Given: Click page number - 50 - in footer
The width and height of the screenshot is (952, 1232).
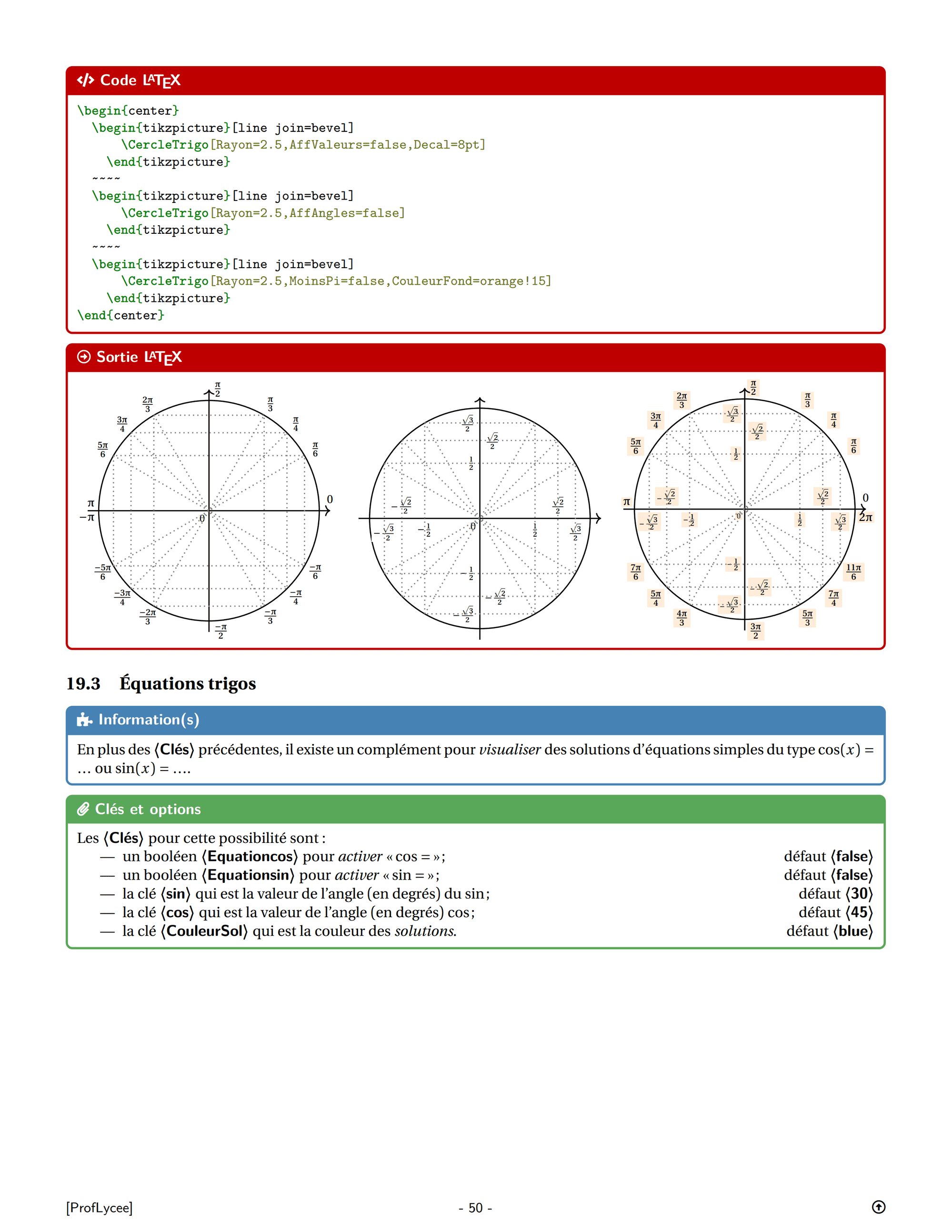Looking at the screenshot, I should [475, 1207].
